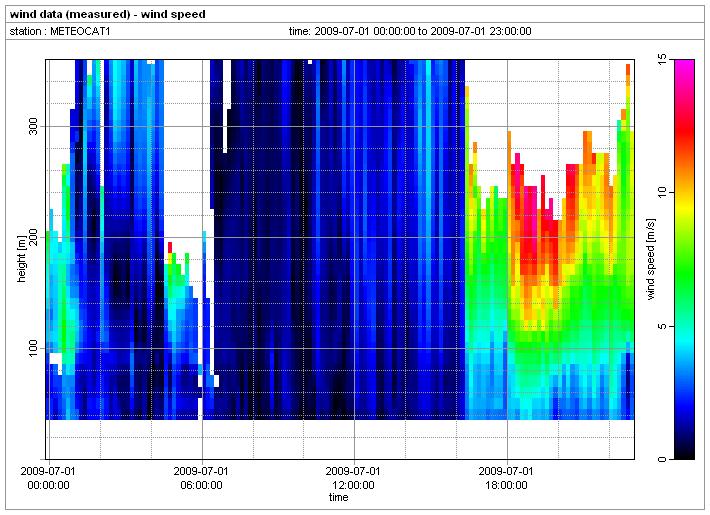Click the 0 value on the colorbar
This screenshot has height=515, width=710.
[x=662, y=459]
